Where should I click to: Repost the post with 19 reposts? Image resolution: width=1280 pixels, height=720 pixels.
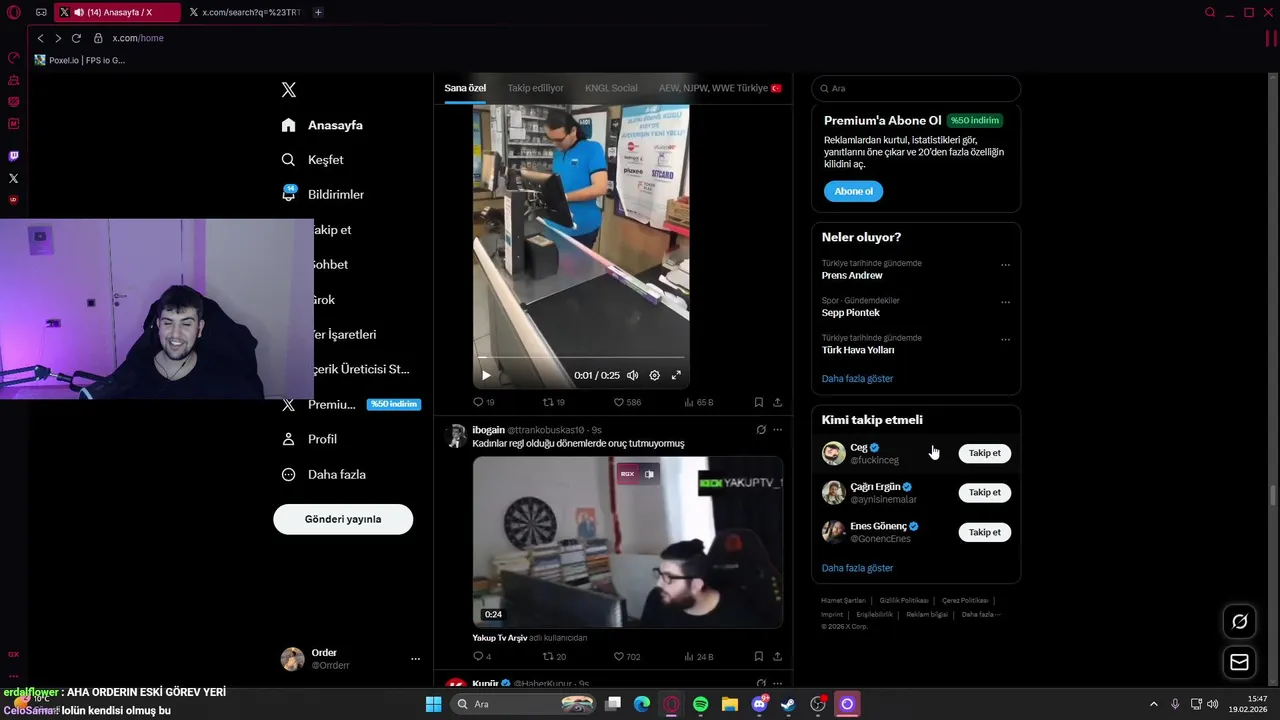(553, 402)
